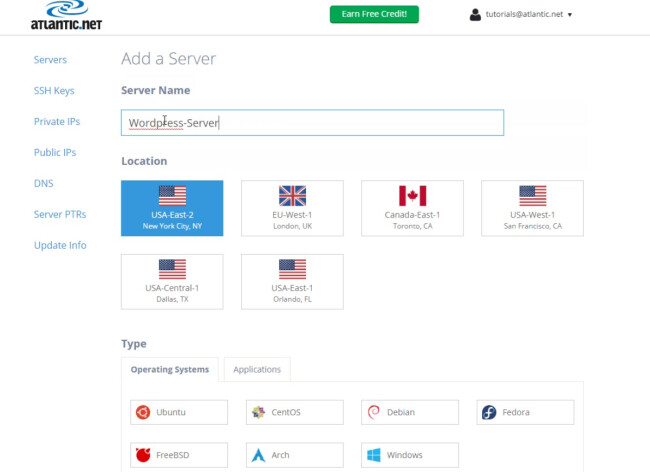The image size is (650, 472).
Task: Choose CentOS operating system
Action: click(294, 412)
